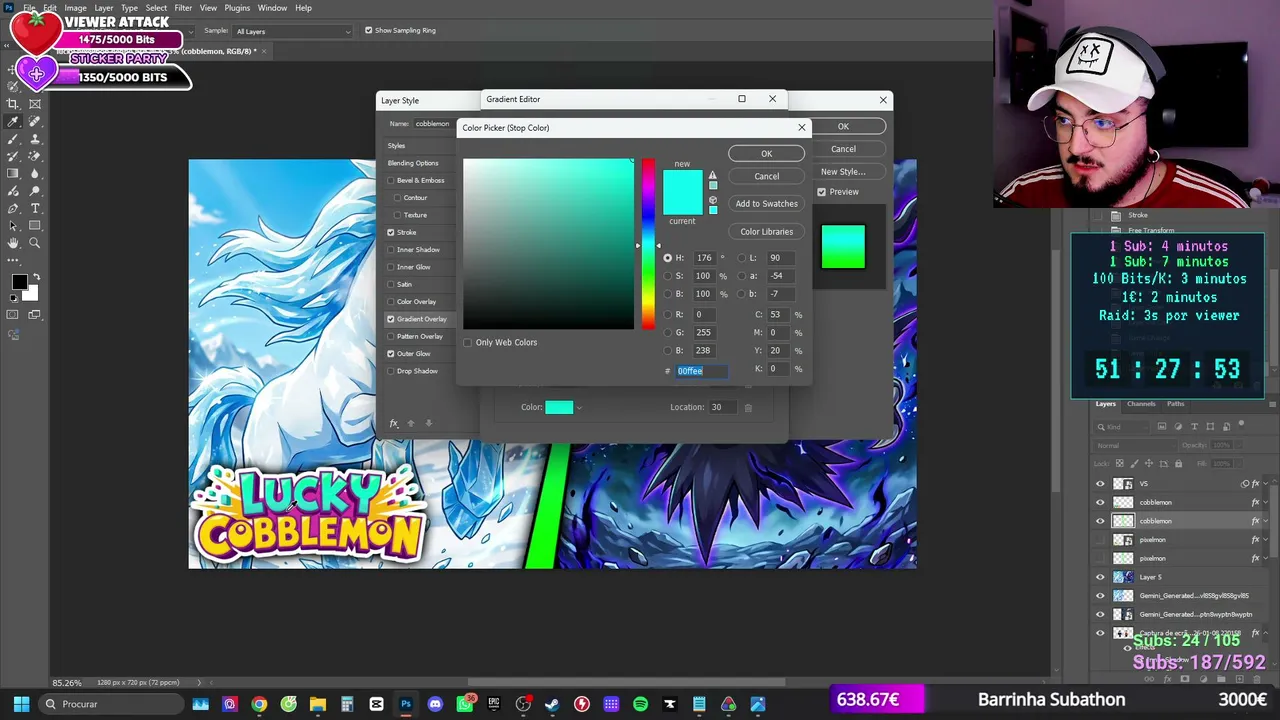Click the hue slider strip
Image resolution: width=1280 pixels, height=720 pixels.
[x=648, y=243]
